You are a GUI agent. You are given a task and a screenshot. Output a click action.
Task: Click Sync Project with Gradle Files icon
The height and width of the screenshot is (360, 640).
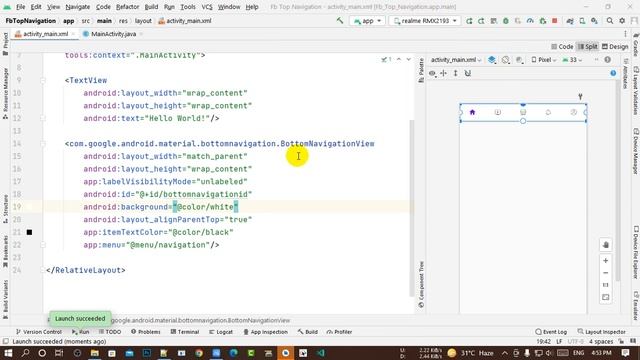[x=570, y=20]
